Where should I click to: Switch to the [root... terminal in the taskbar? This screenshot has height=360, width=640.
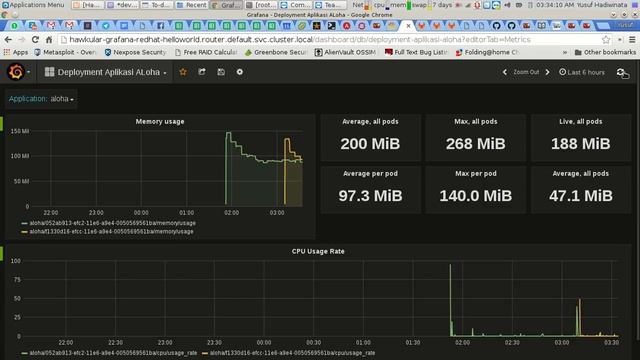[261, 5]
